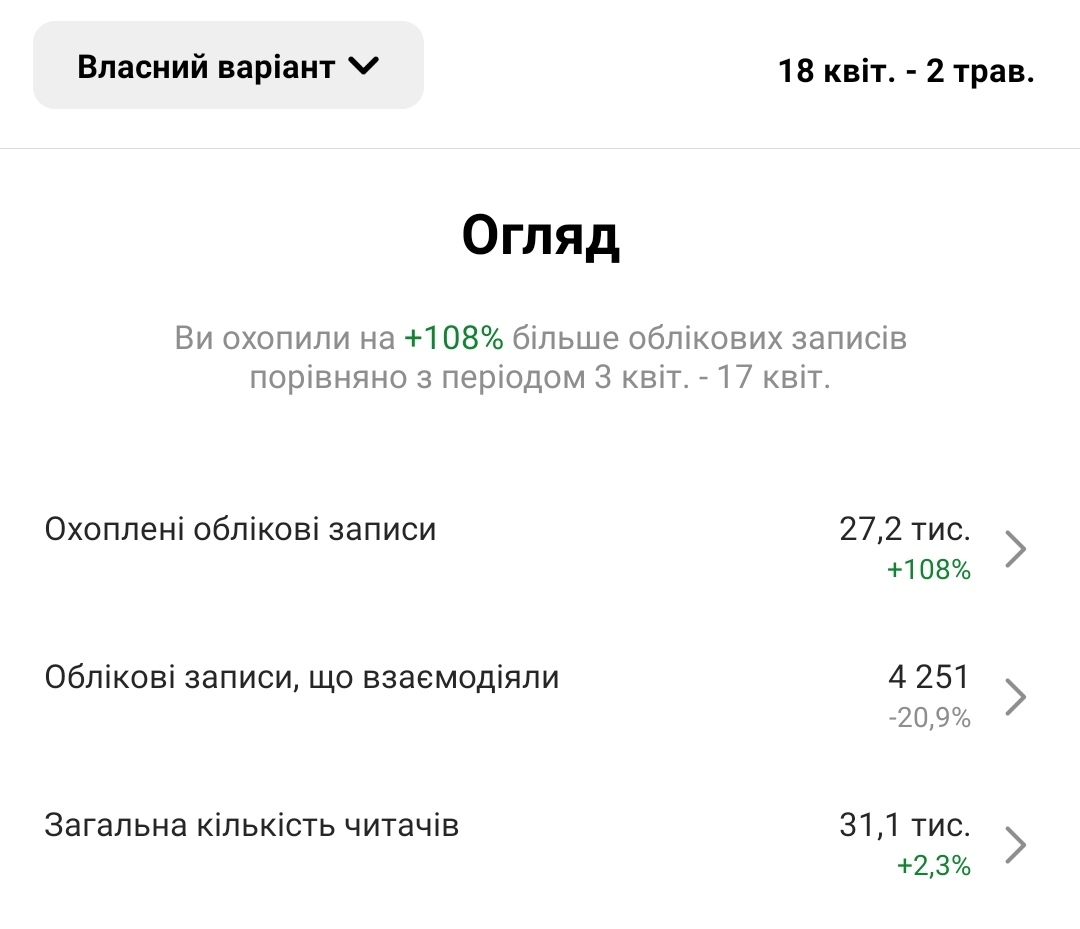Click the summary text "більше облікових записів"

coord(709,339)
